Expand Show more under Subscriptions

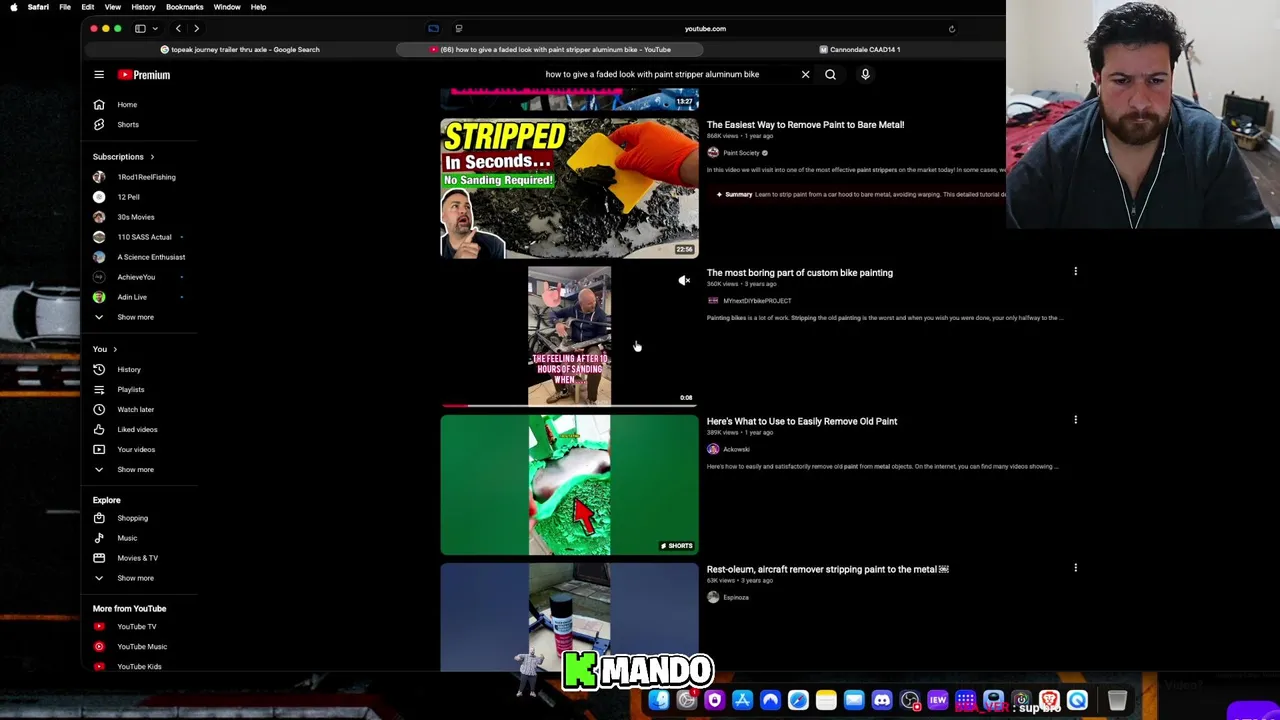(140, 317)
